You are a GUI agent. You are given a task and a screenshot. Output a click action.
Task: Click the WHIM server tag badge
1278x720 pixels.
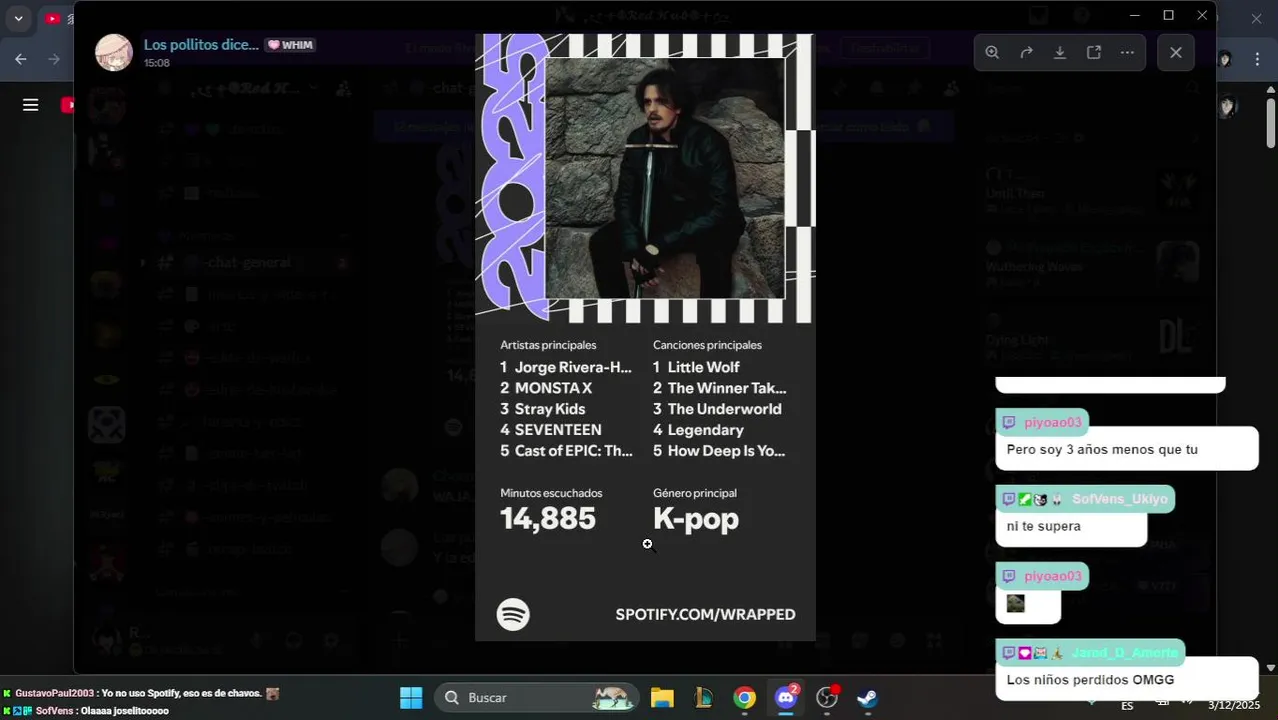pyautogui.click(x=290, y=45)
